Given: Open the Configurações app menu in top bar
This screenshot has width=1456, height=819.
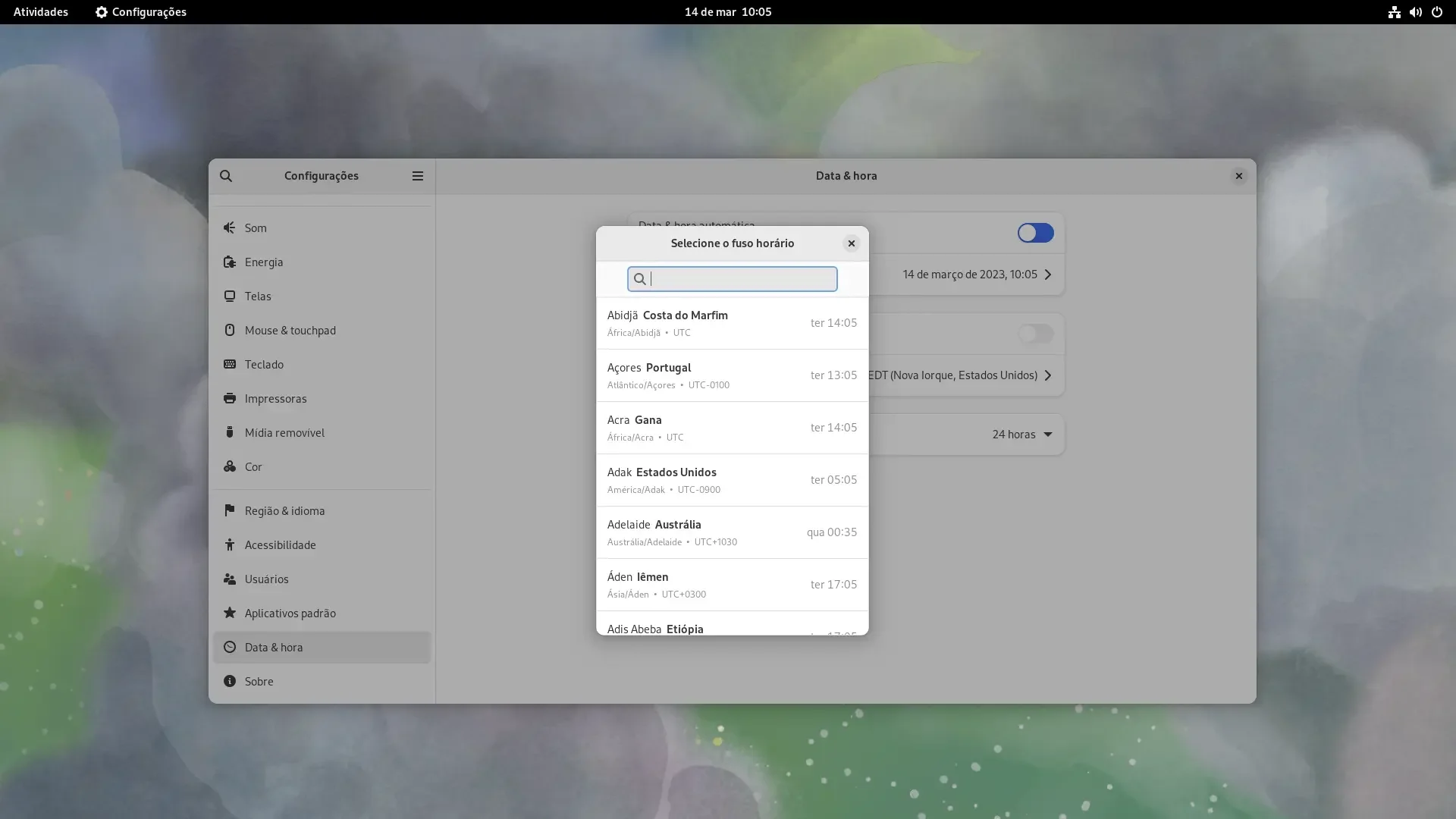Looking at the screenshot, I should tap(141, 12).
